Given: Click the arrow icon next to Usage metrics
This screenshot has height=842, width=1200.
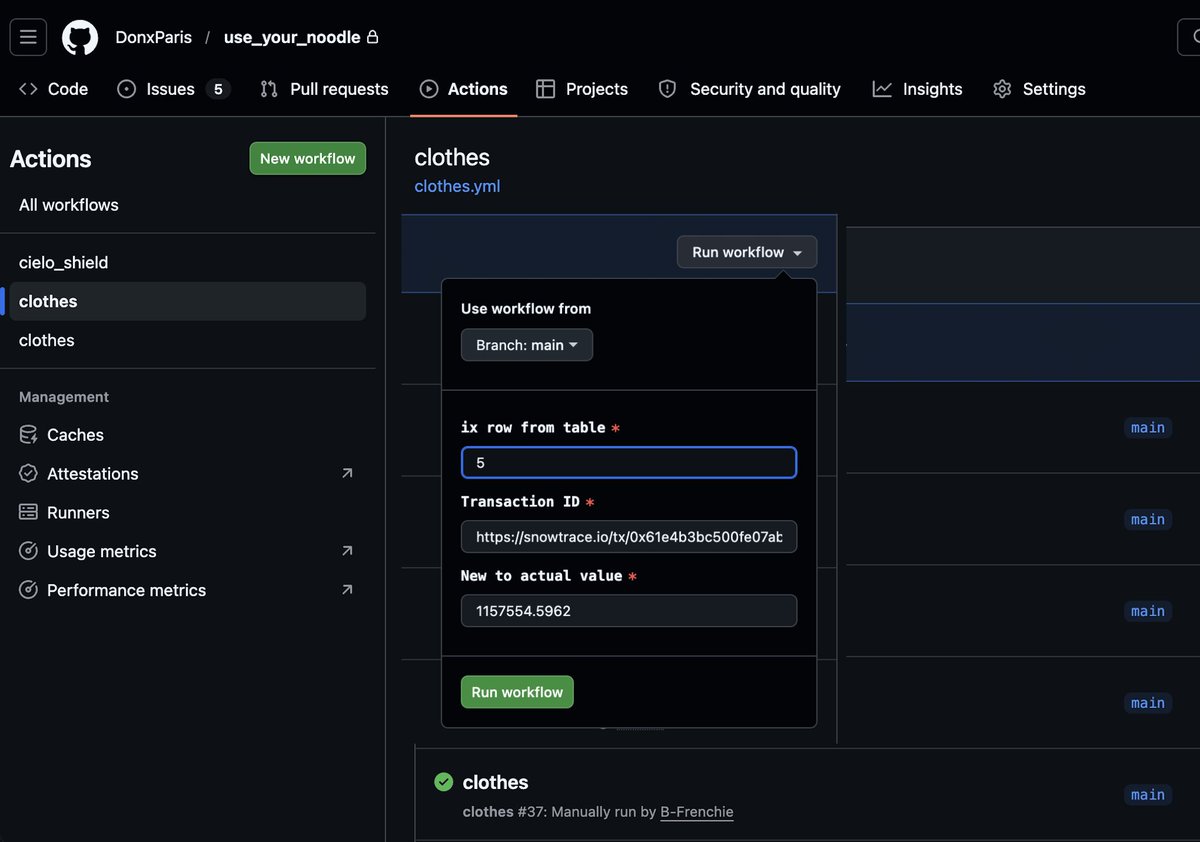Looking at the screenshot, I should tap(347, 551).
